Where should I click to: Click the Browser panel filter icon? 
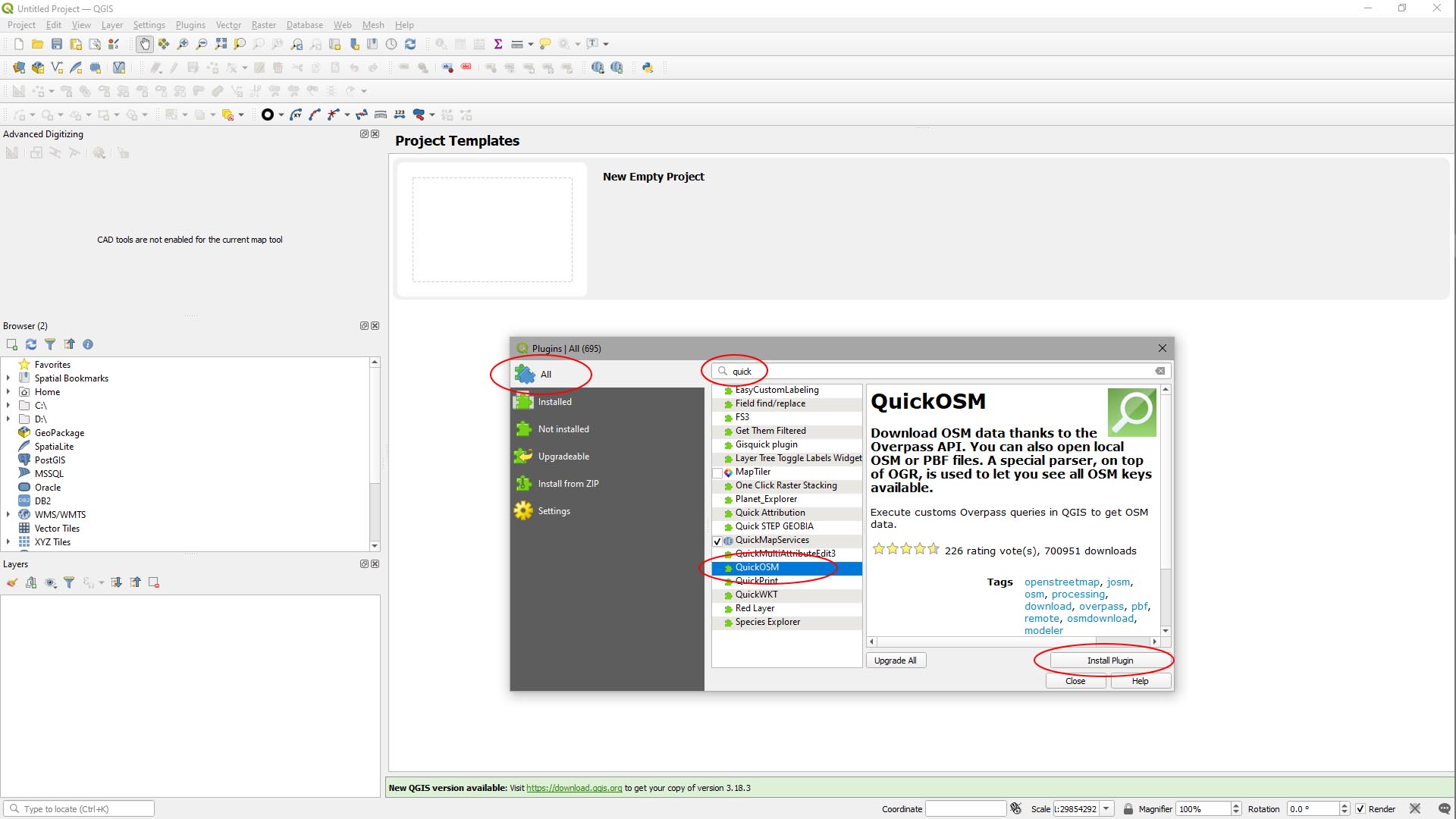point(50,344)
